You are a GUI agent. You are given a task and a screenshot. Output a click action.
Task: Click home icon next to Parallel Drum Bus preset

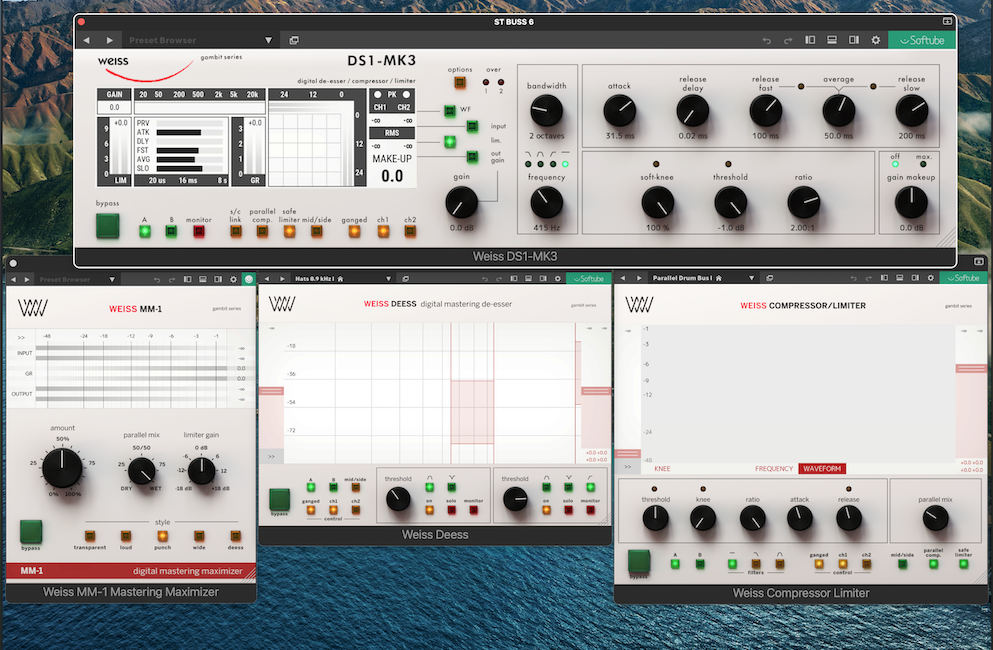click(718, 277)
